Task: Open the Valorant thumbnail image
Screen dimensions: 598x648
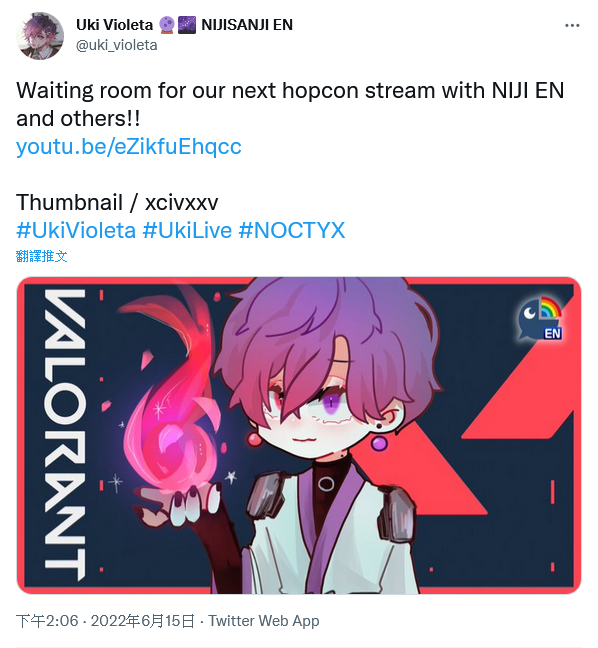Action: point(299,436)
